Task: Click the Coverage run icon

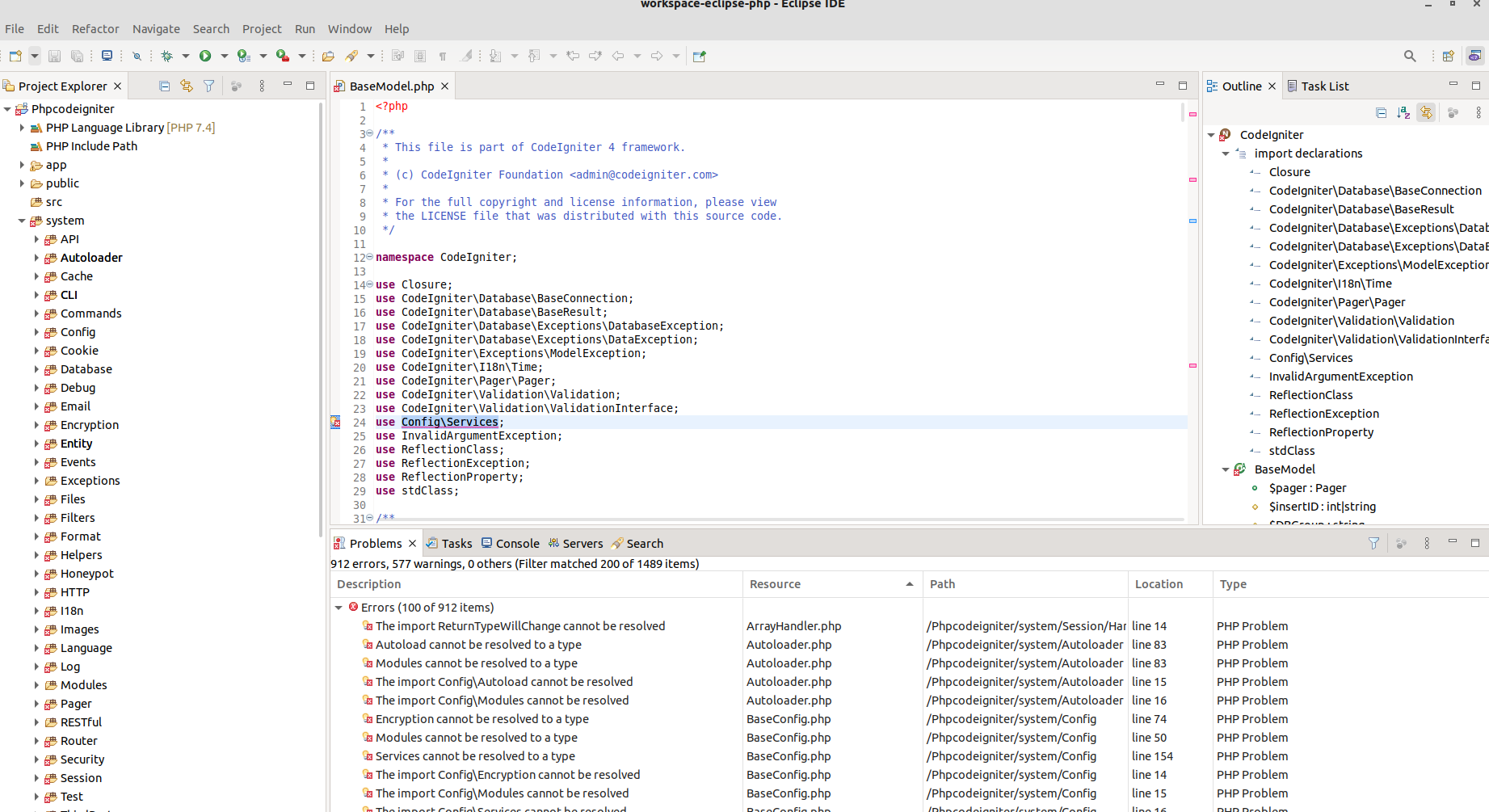Action: [x=243, y=56]
